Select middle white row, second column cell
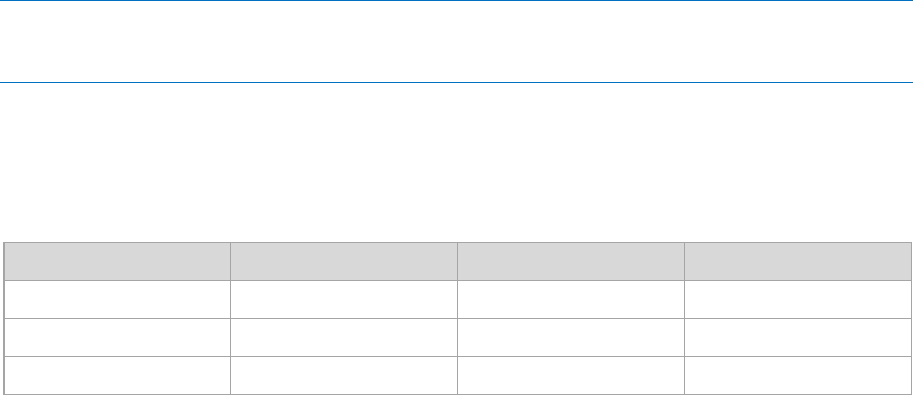913x395 pixels. pyautogui.click(x=344, y=337)
